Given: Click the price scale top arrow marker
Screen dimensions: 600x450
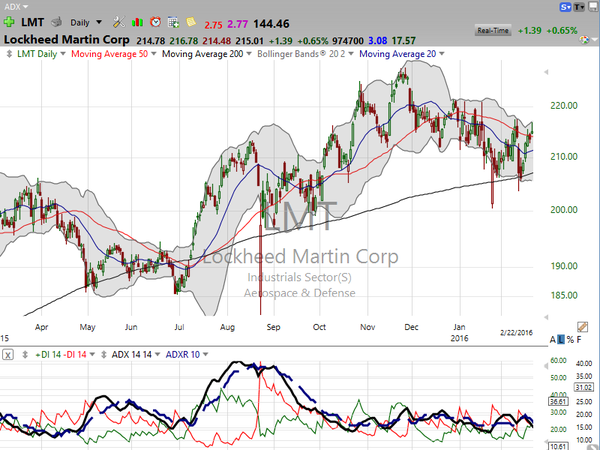Looking at the screenshot, I should tap(546, 72).
